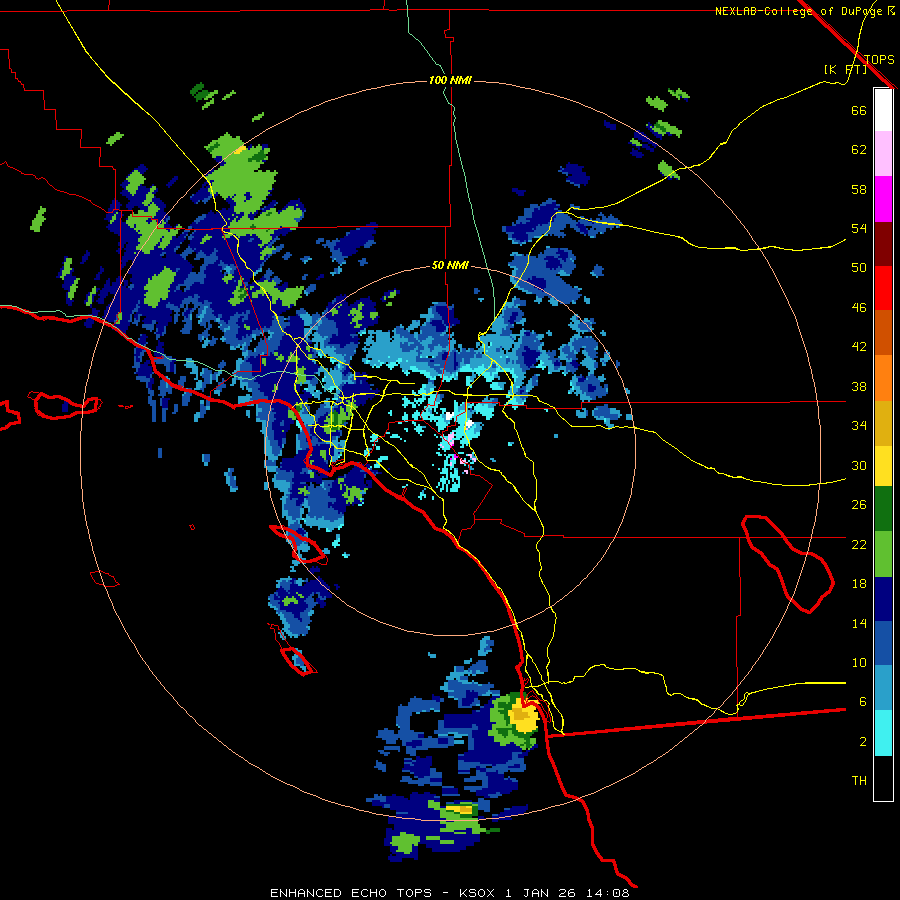Click the '30' legend value

click(859, 465)
